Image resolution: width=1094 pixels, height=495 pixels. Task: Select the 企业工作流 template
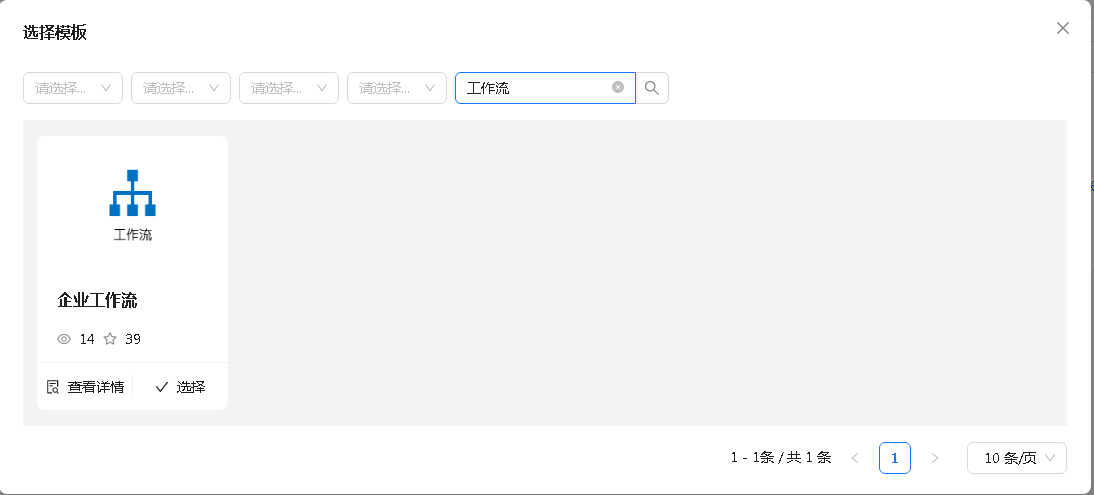click(180, 387)
